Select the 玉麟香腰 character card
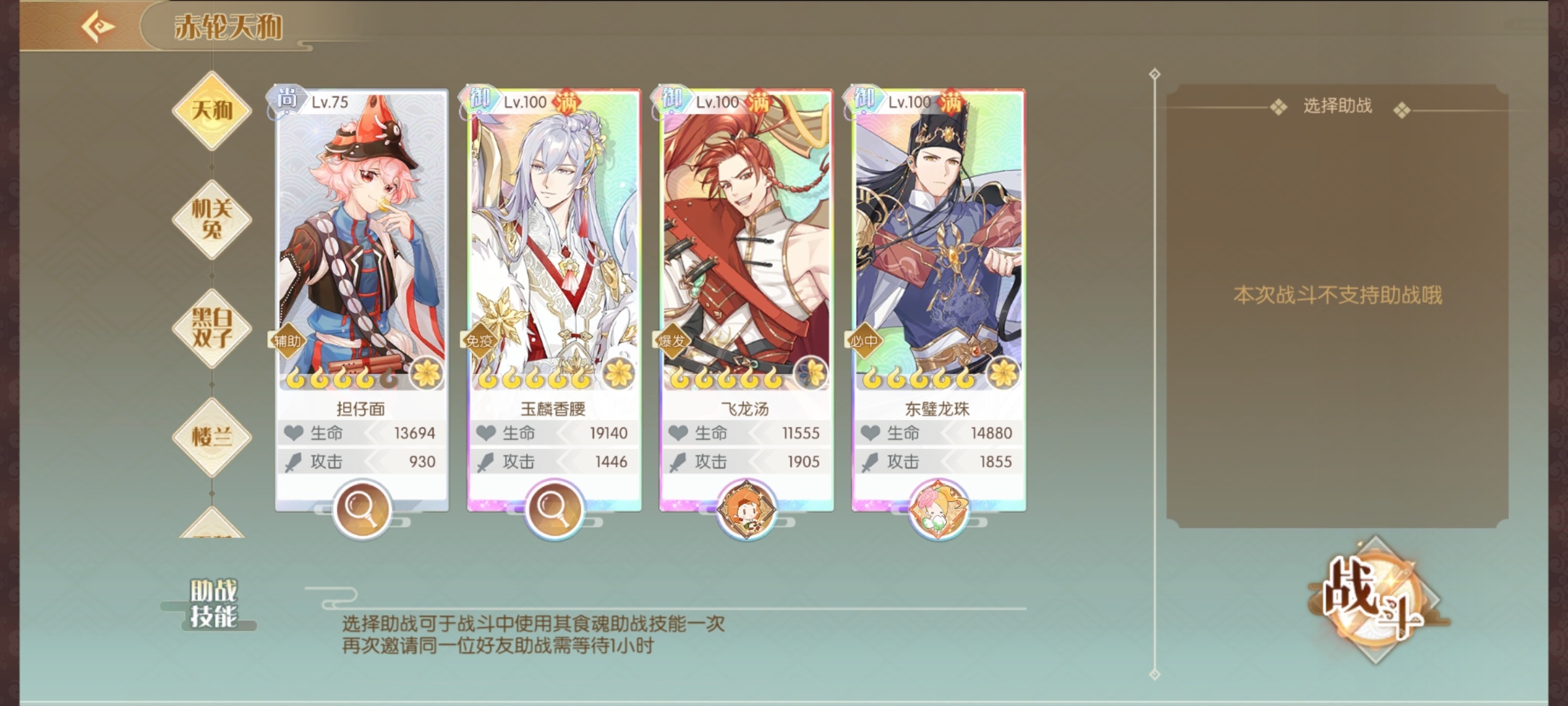1568x706 pixels. click(x=554, y=300)
